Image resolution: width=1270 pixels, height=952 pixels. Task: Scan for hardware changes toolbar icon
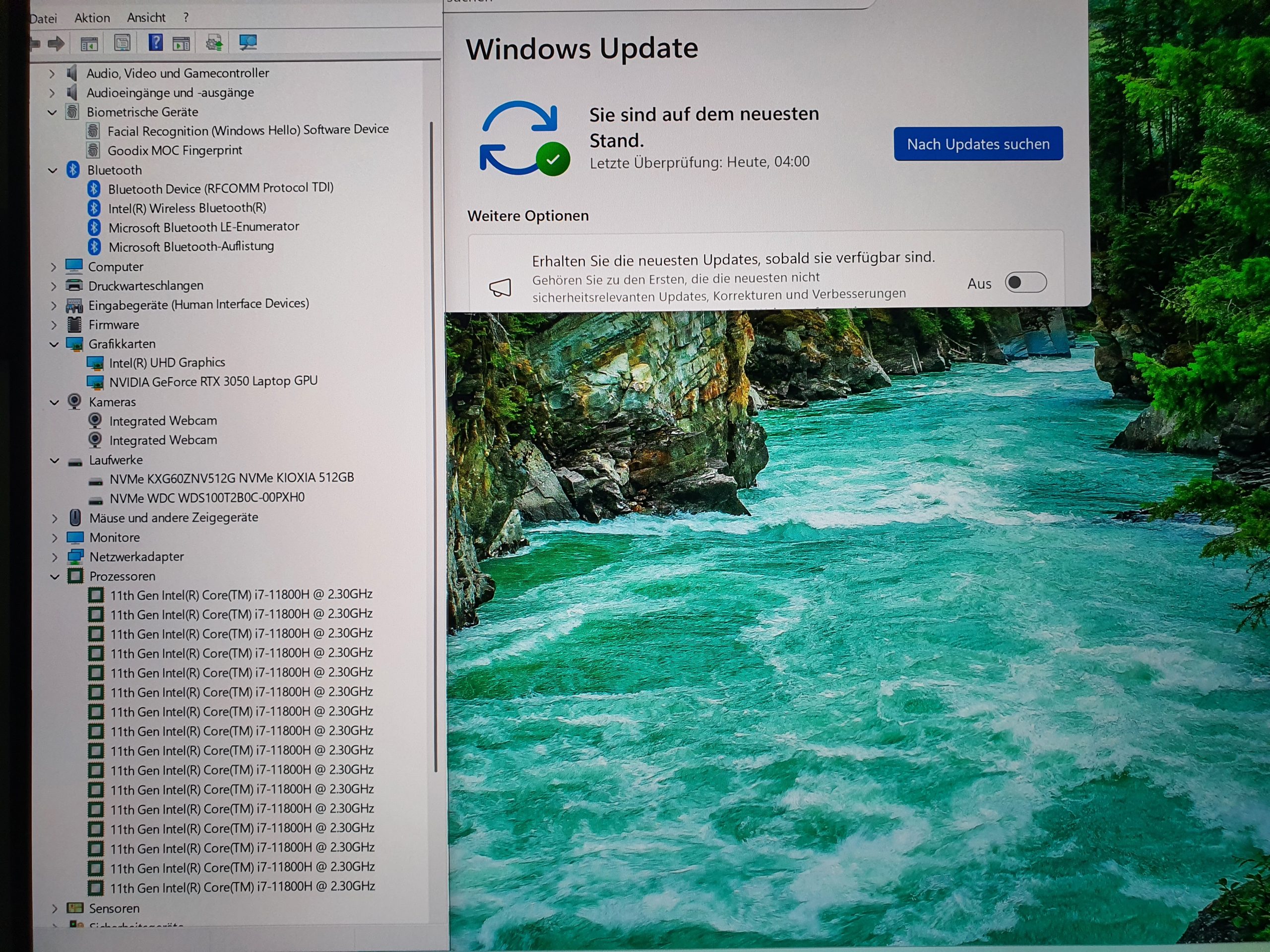tap(248, 43)
